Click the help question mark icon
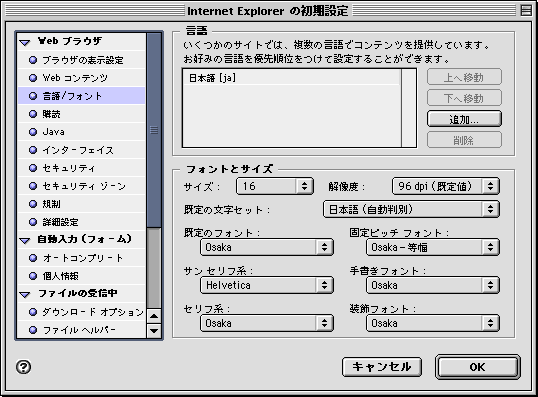 coord(23,367)
